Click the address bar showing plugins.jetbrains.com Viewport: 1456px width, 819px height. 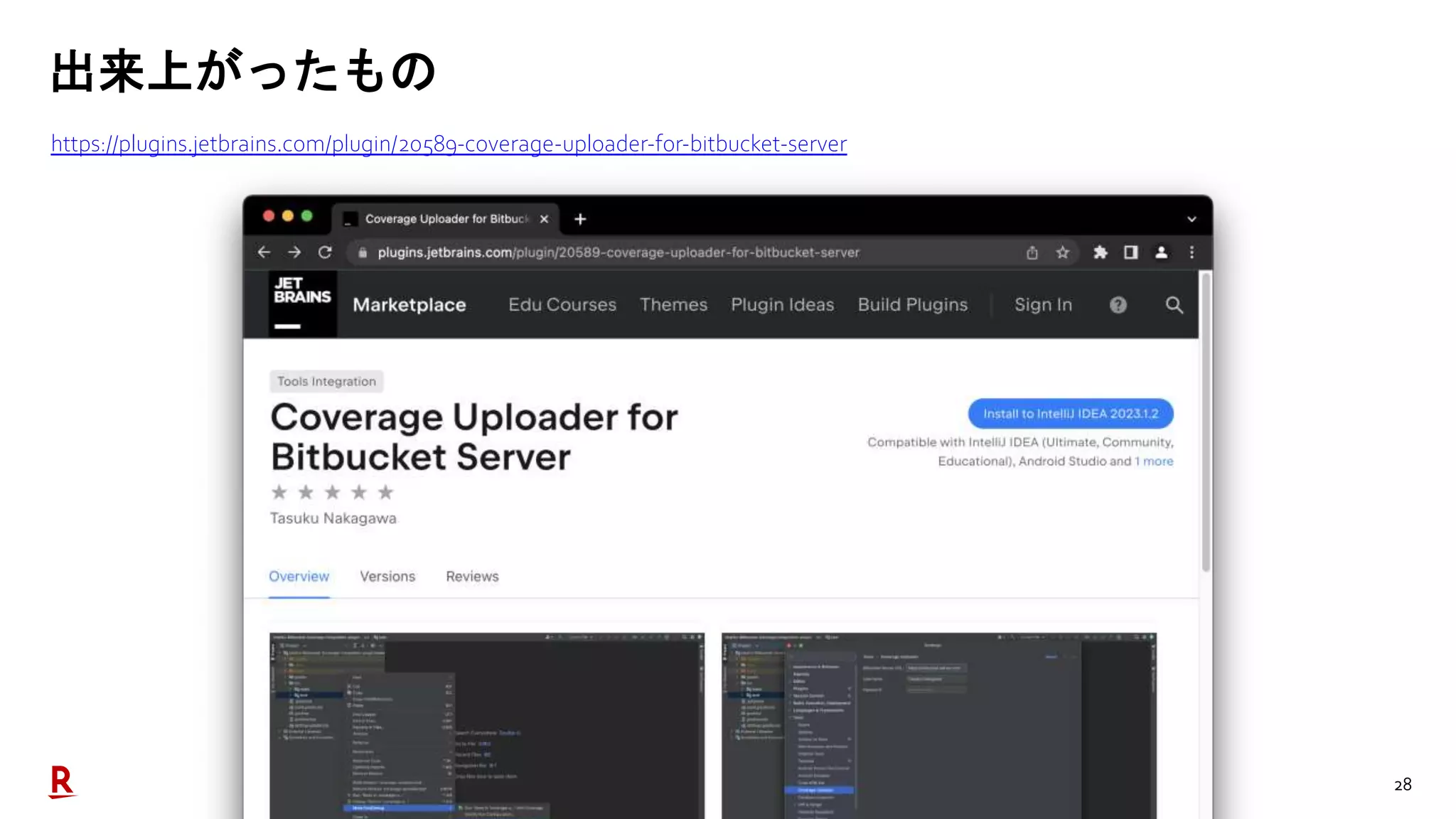[619, 252]
